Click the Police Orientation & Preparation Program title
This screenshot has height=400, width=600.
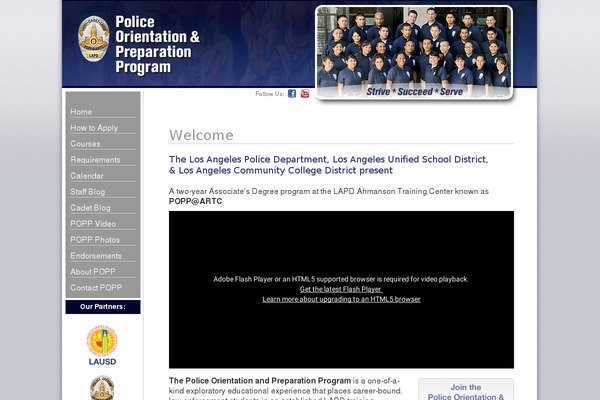point(157,44)
